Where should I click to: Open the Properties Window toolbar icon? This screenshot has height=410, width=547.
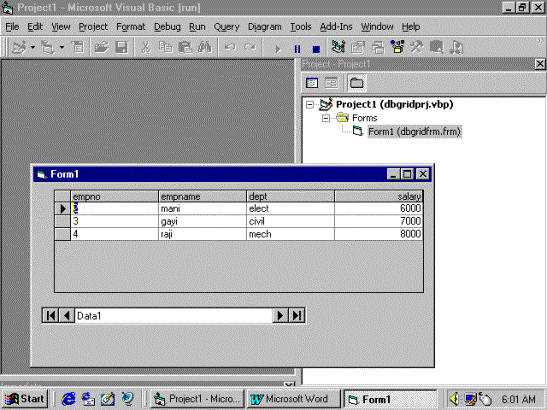click(358, 47)
